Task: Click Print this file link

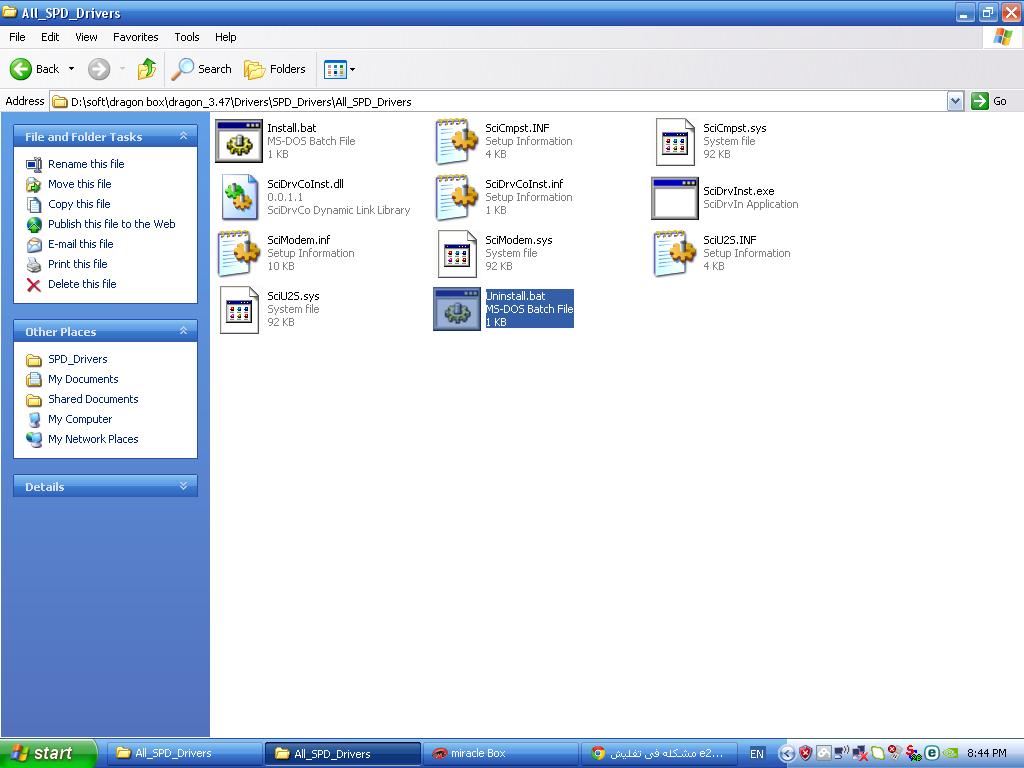Action: pos(78,264)
